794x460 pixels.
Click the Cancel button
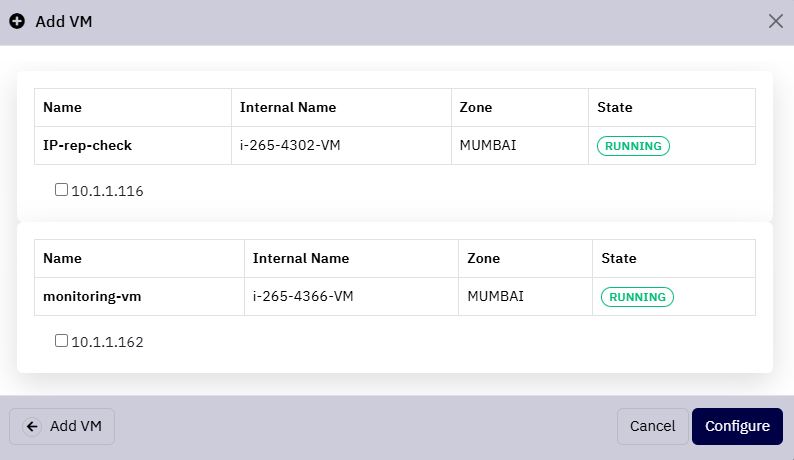point(652,427)
